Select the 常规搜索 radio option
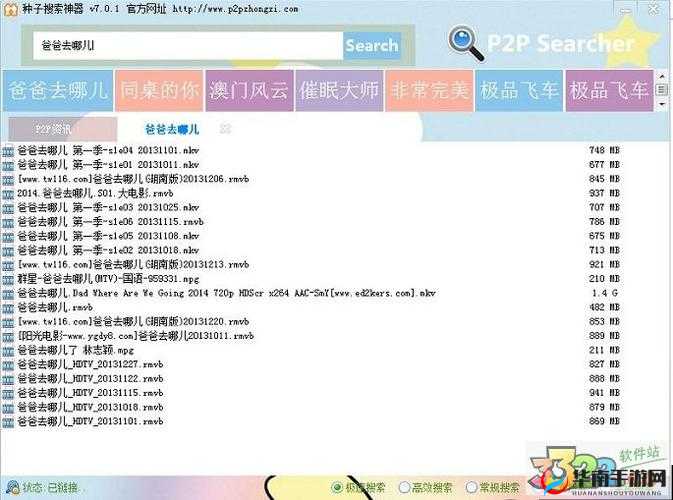This screenshot has width=673, height=500. click(x=471, y=487)
